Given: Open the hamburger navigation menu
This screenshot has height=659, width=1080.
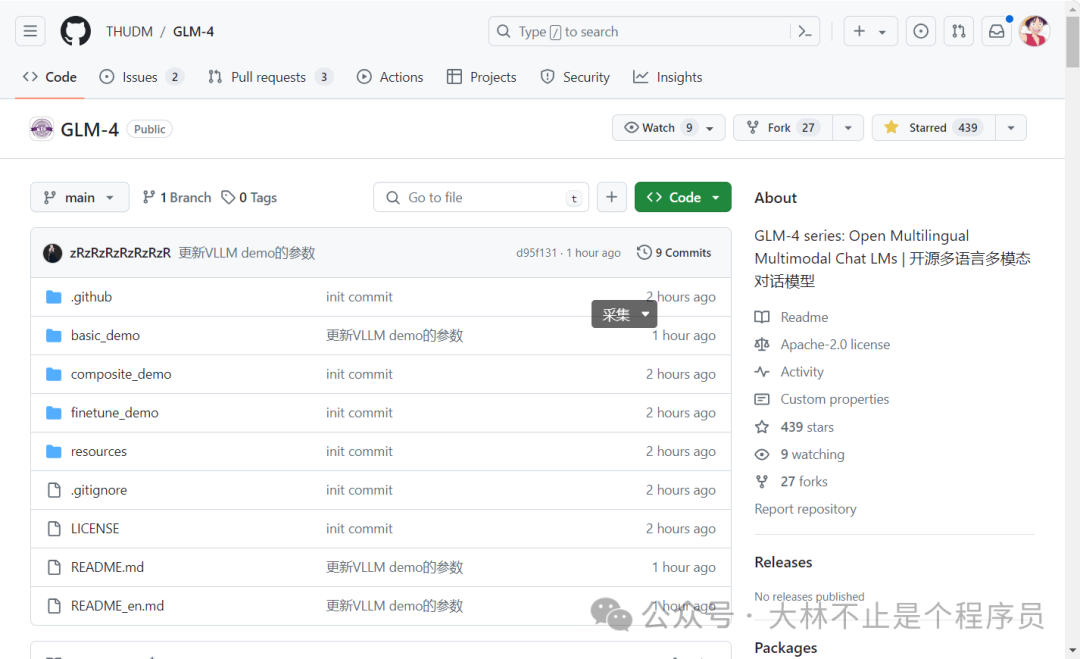Looking at the screenshot, I should click(30, 31).
